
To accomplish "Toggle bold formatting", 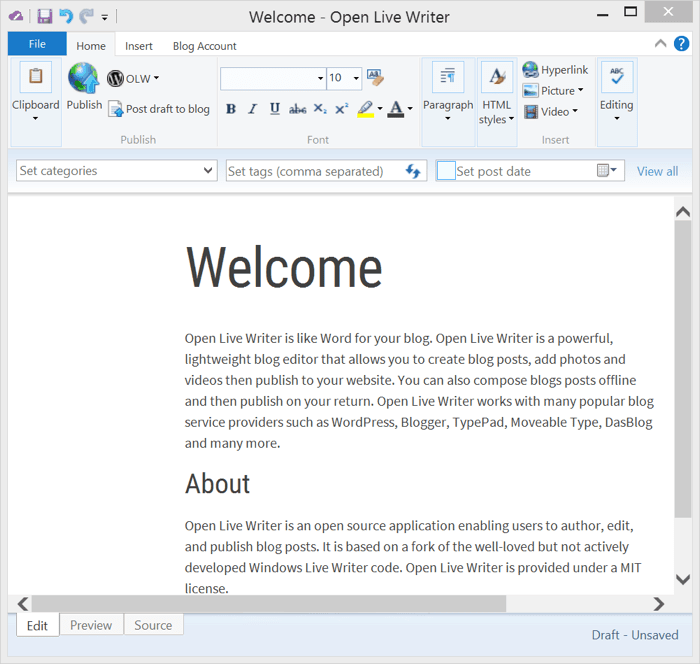I will click(231, 109).
